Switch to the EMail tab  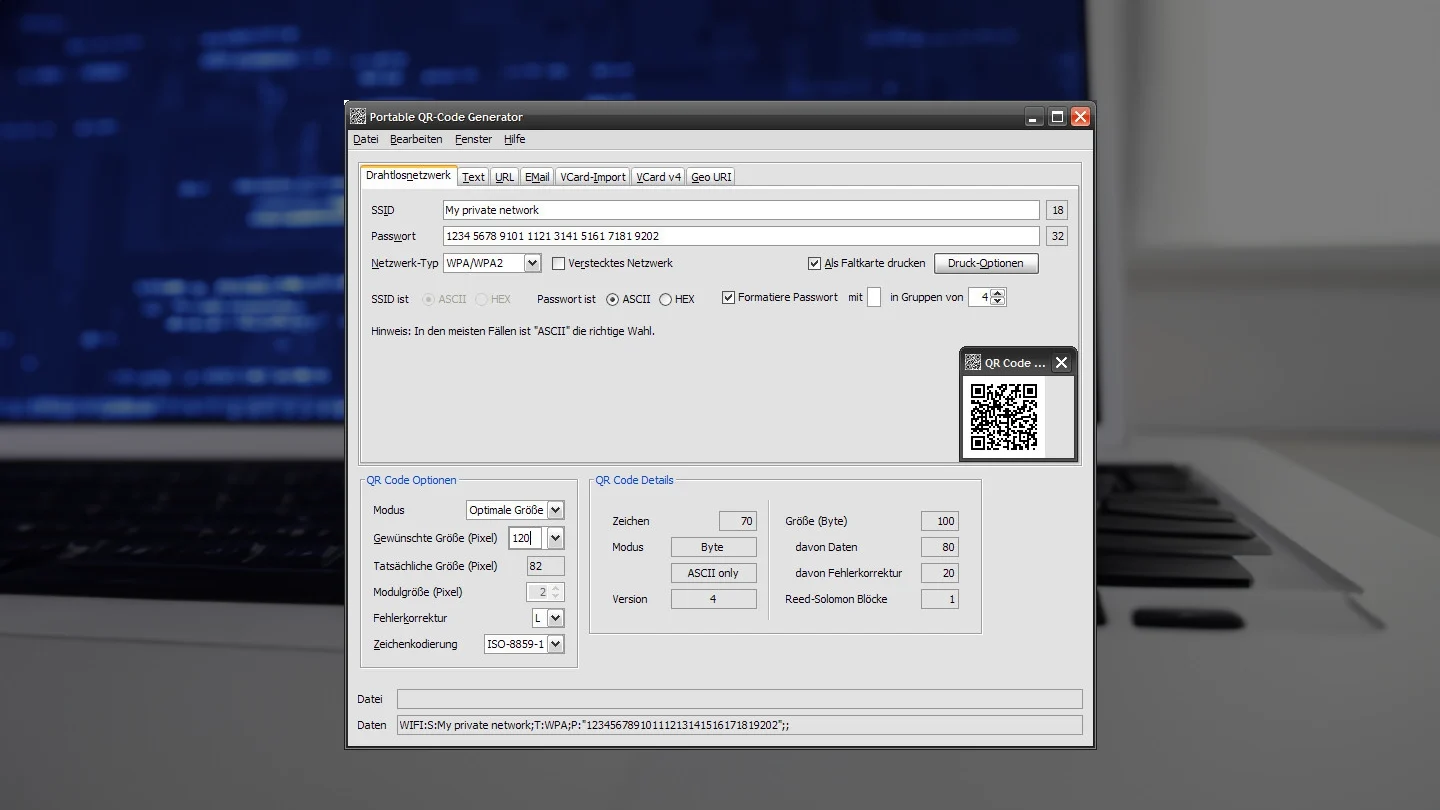click(x=537, y=177)
